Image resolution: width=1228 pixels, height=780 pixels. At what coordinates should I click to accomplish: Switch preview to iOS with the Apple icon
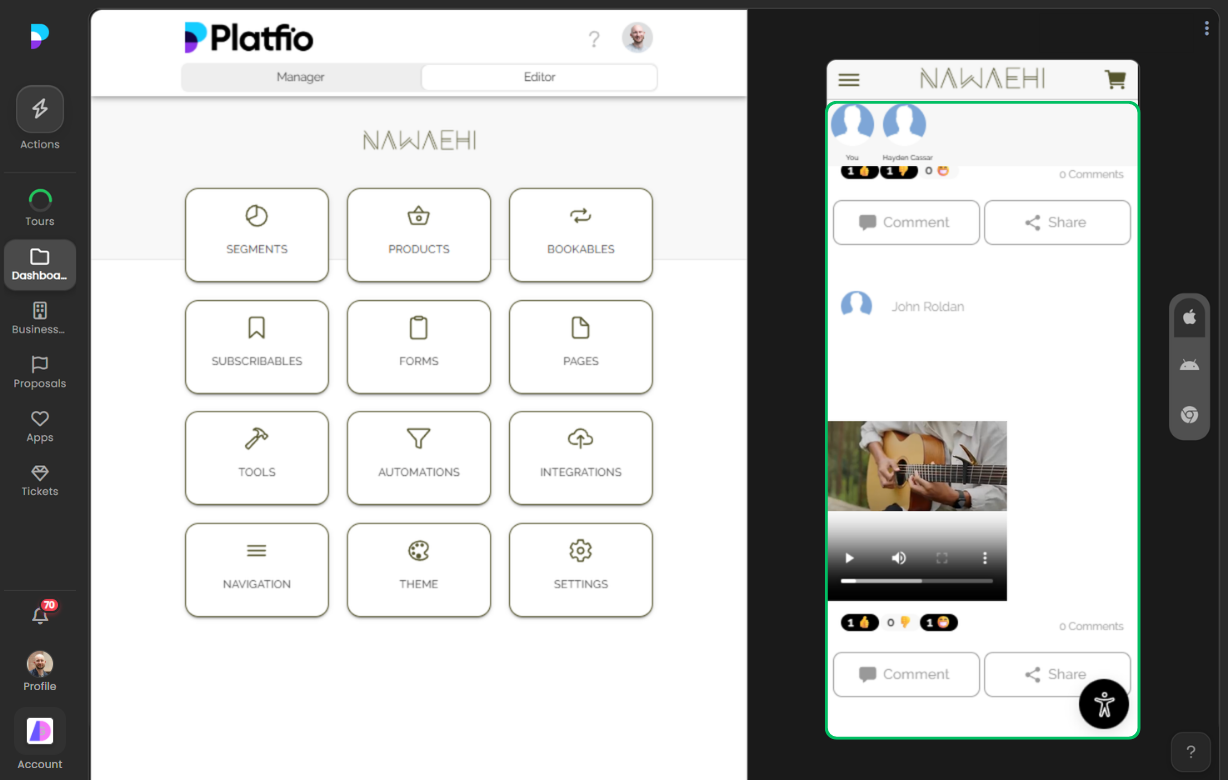coord(1189,317)
